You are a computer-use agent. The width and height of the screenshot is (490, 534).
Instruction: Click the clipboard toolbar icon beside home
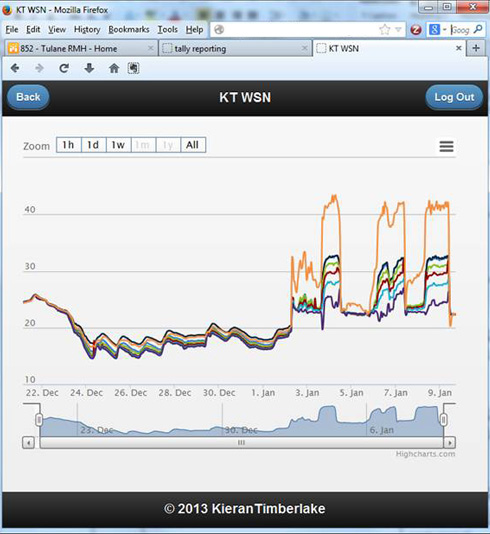coord(133,68)
